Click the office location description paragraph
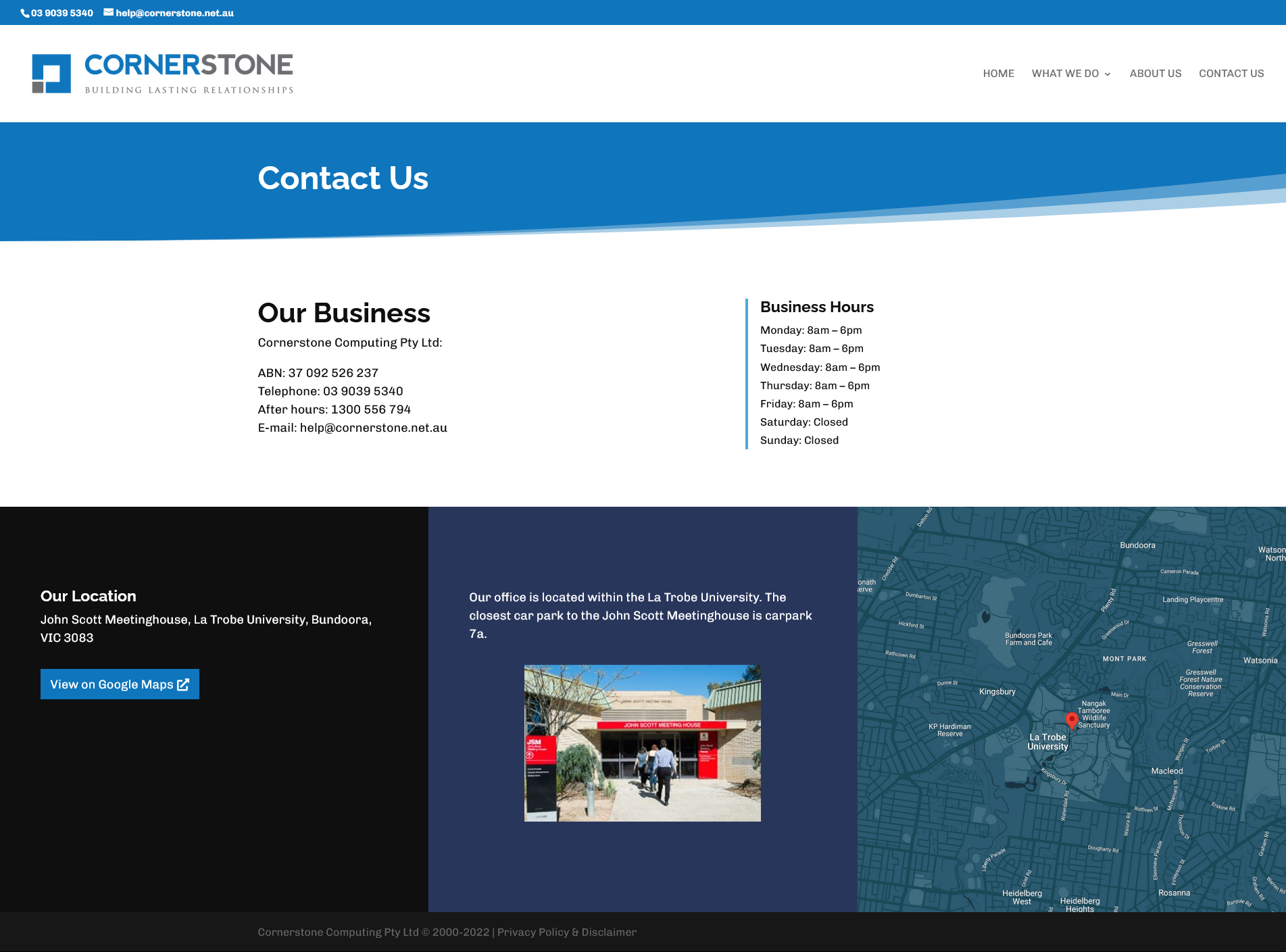 click(x=641, y=616)
